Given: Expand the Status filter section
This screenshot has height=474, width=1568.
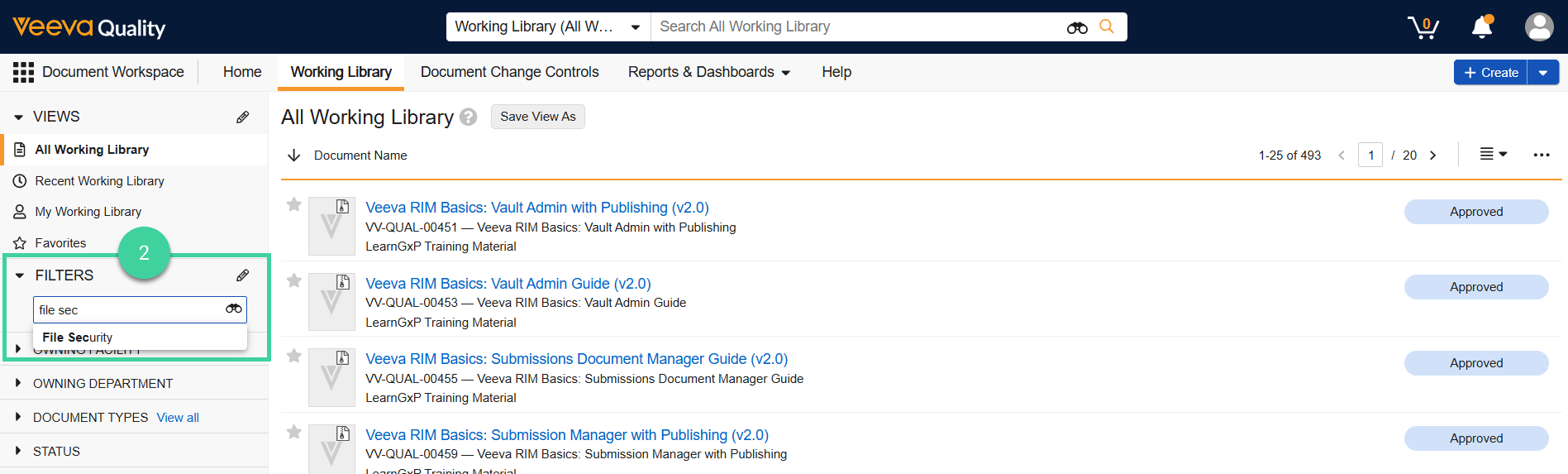Looking at the screenshot, I should click(18, 451).
